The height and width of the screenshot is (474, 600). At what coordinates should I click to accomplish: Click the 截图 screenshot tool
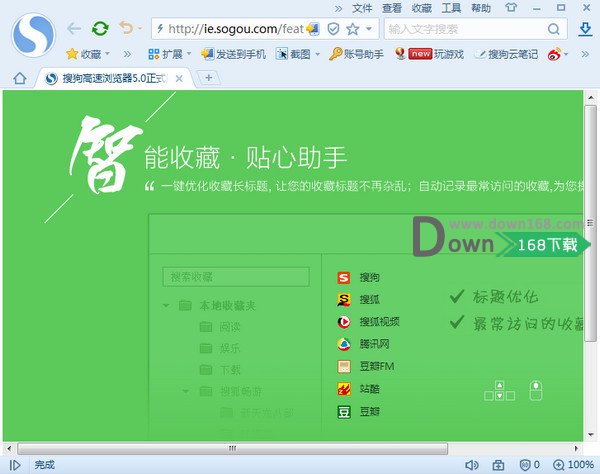pyautogui.click(x=293, y=54)
